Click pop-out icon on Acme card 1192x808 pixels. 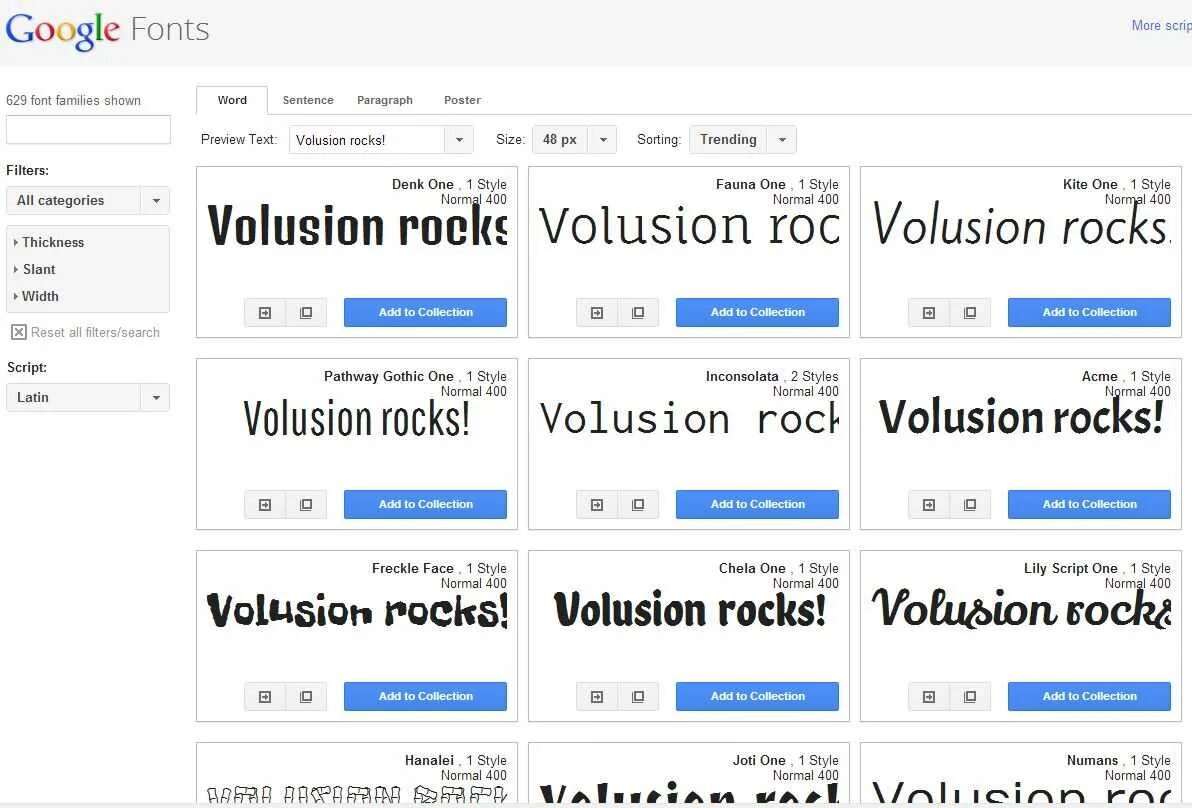970,505
